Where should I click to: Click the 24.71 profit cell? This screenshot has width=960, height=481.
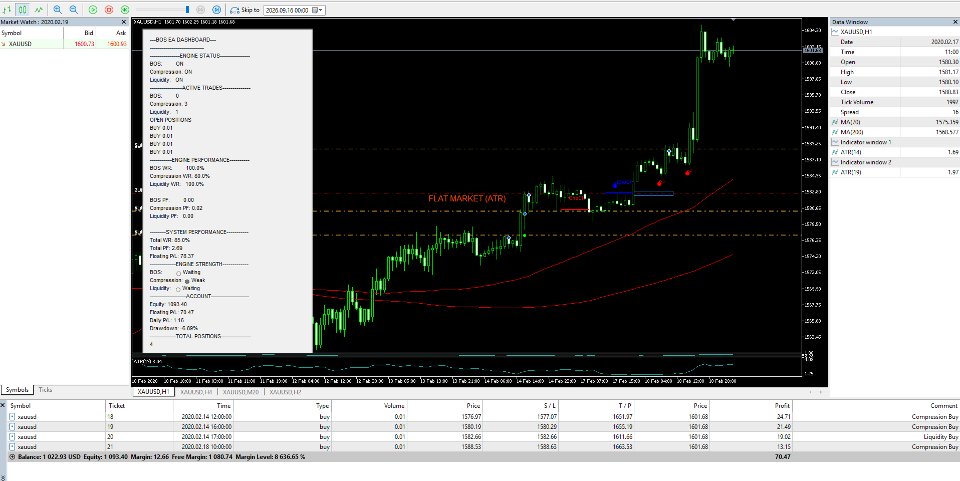click(782, 417)
